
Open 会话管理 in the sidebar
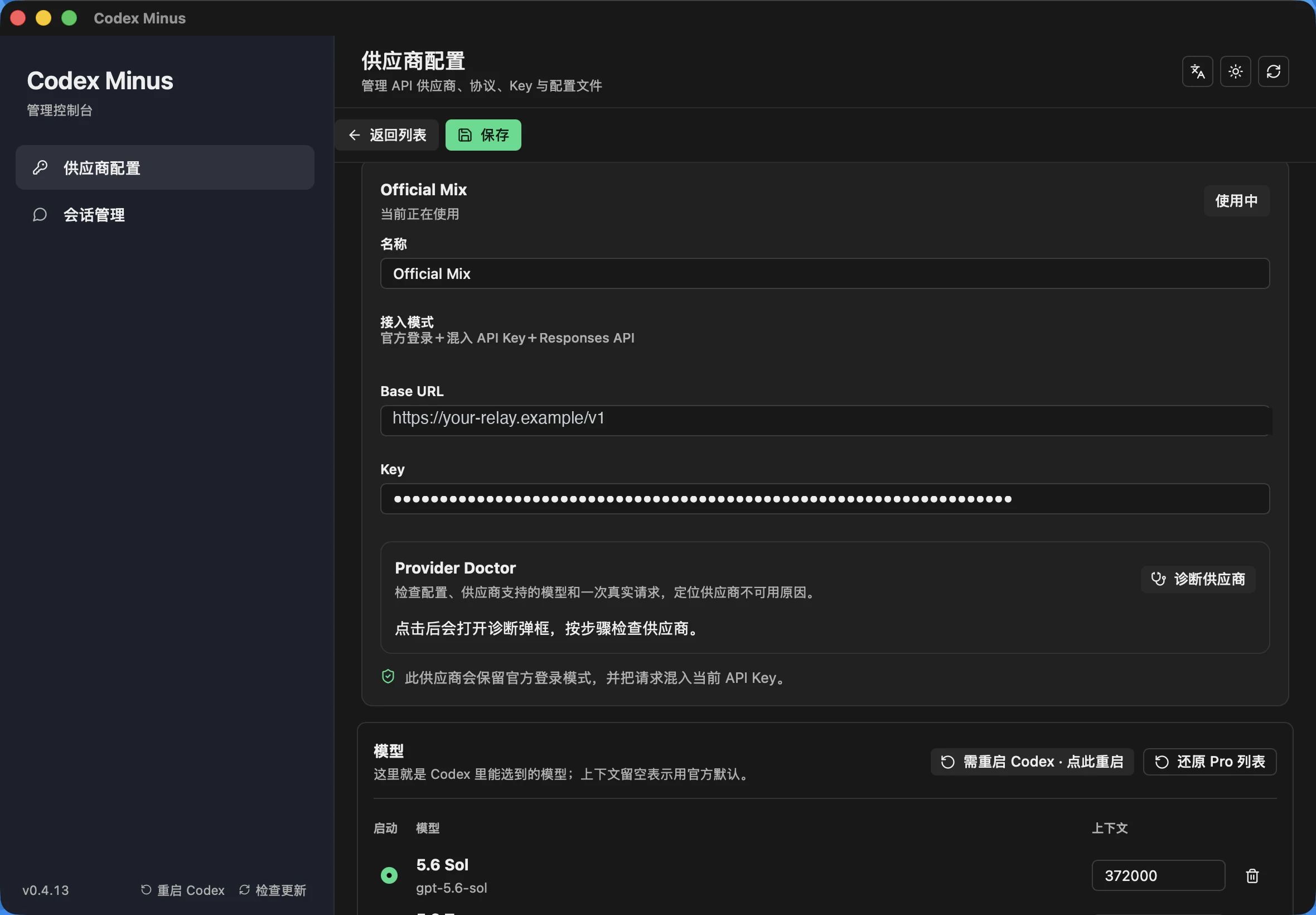click(x=165, y=215)
